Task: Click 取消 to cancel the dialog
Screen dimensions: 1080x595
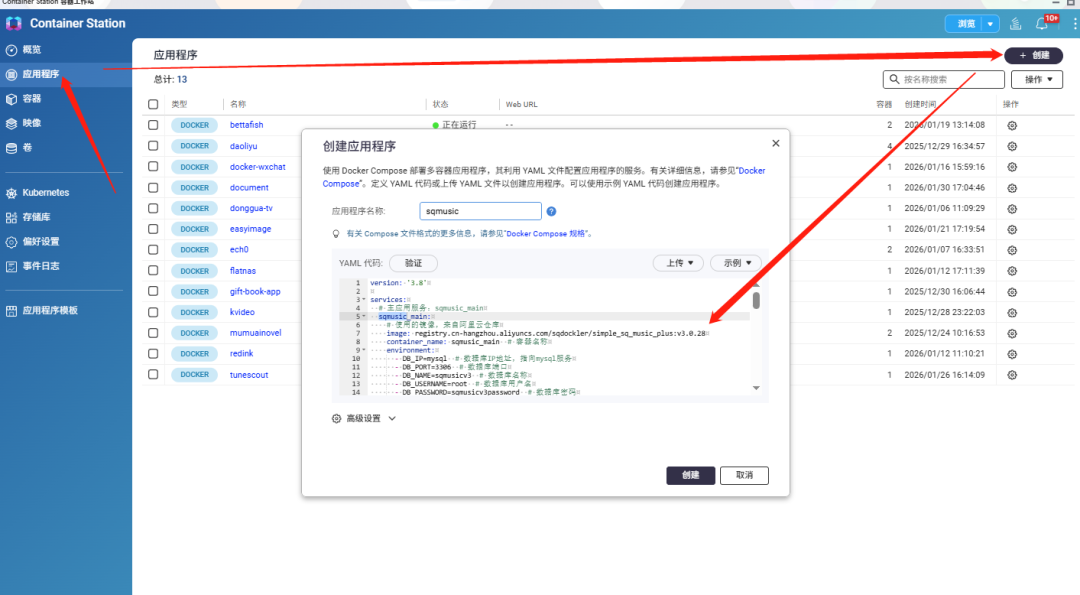Action: pos(744,476)
